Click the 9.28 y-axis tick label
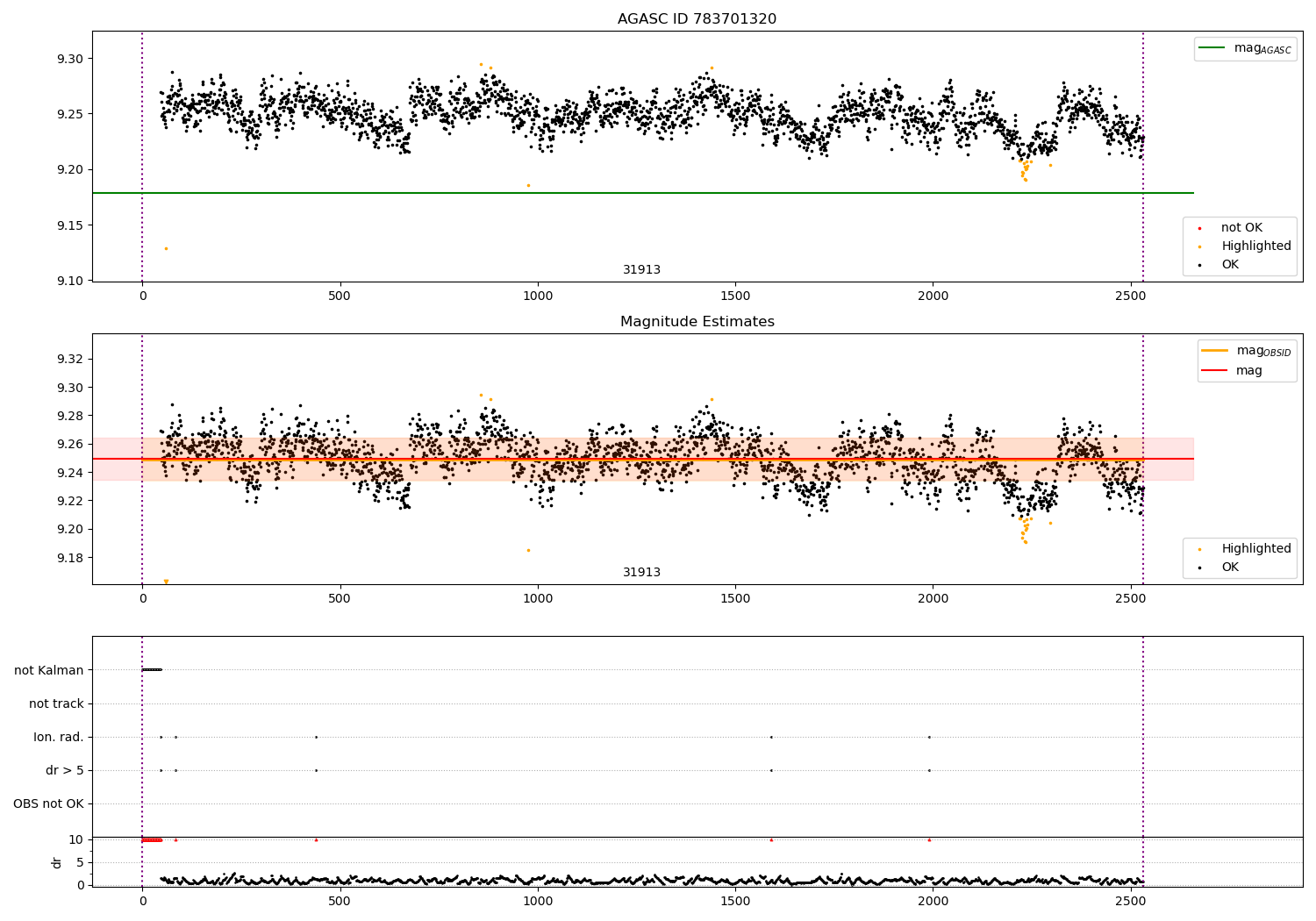This screenshot has width=1316, height=921. tap(71, 416)
